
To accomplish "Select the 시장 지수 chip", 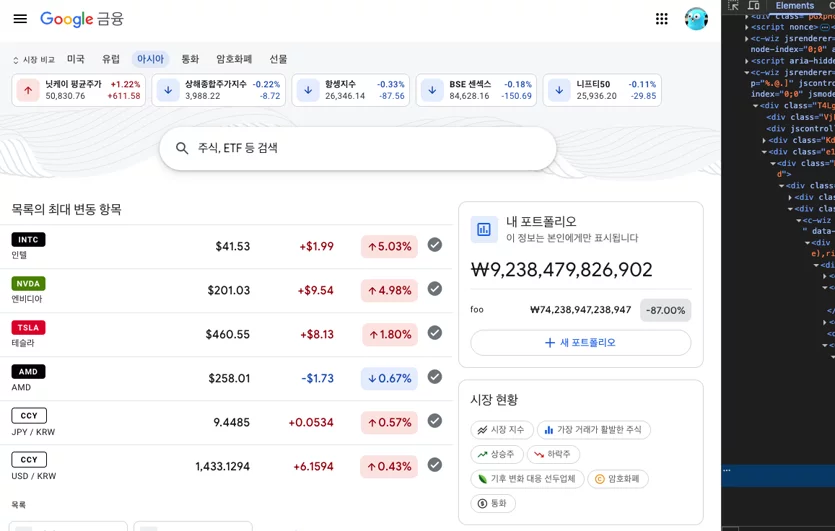I will (502, 430).
